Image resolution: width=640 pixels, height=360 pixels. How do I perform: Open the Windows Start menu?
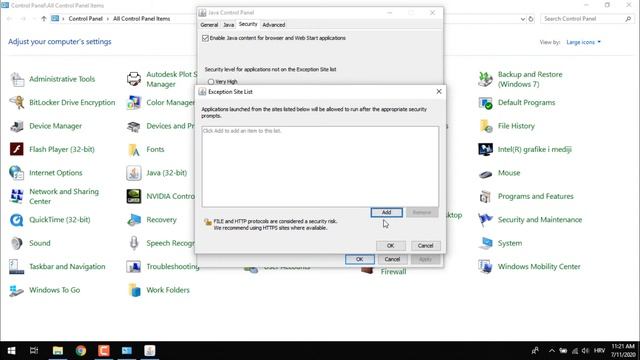click(11, 351)
